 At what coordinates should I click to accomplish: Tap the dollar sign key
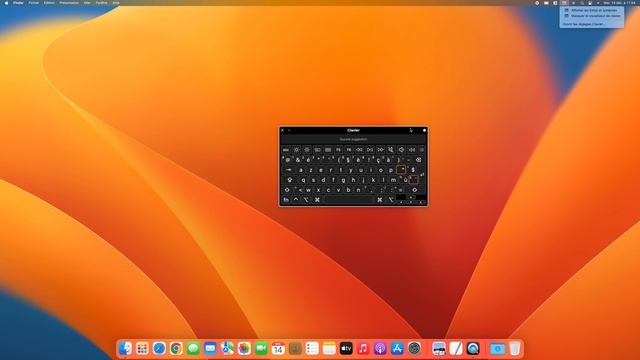tap(413, 170)
